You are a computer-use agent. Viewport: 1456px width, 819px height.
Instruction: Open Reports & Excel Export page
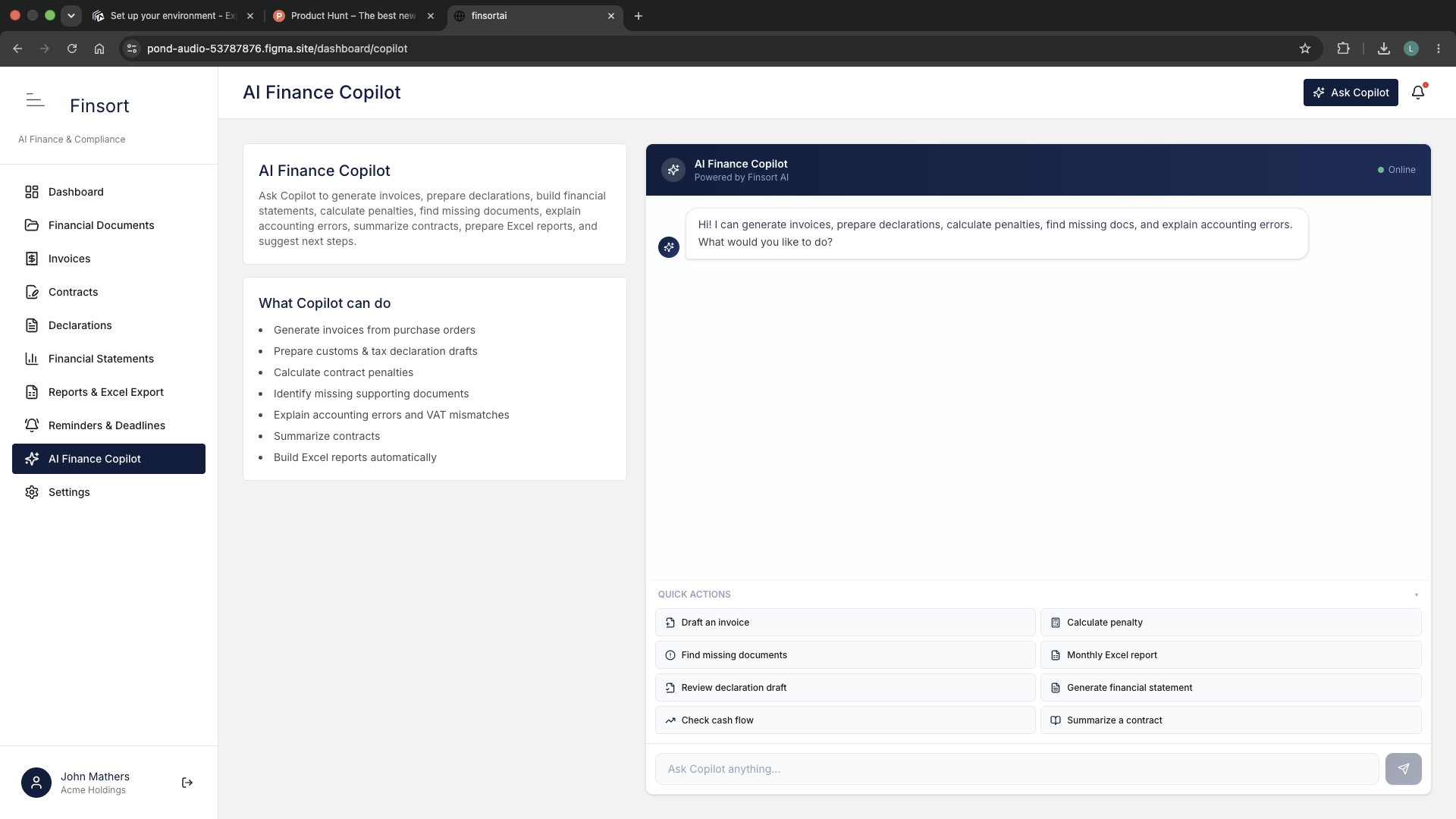coord(108,392)
